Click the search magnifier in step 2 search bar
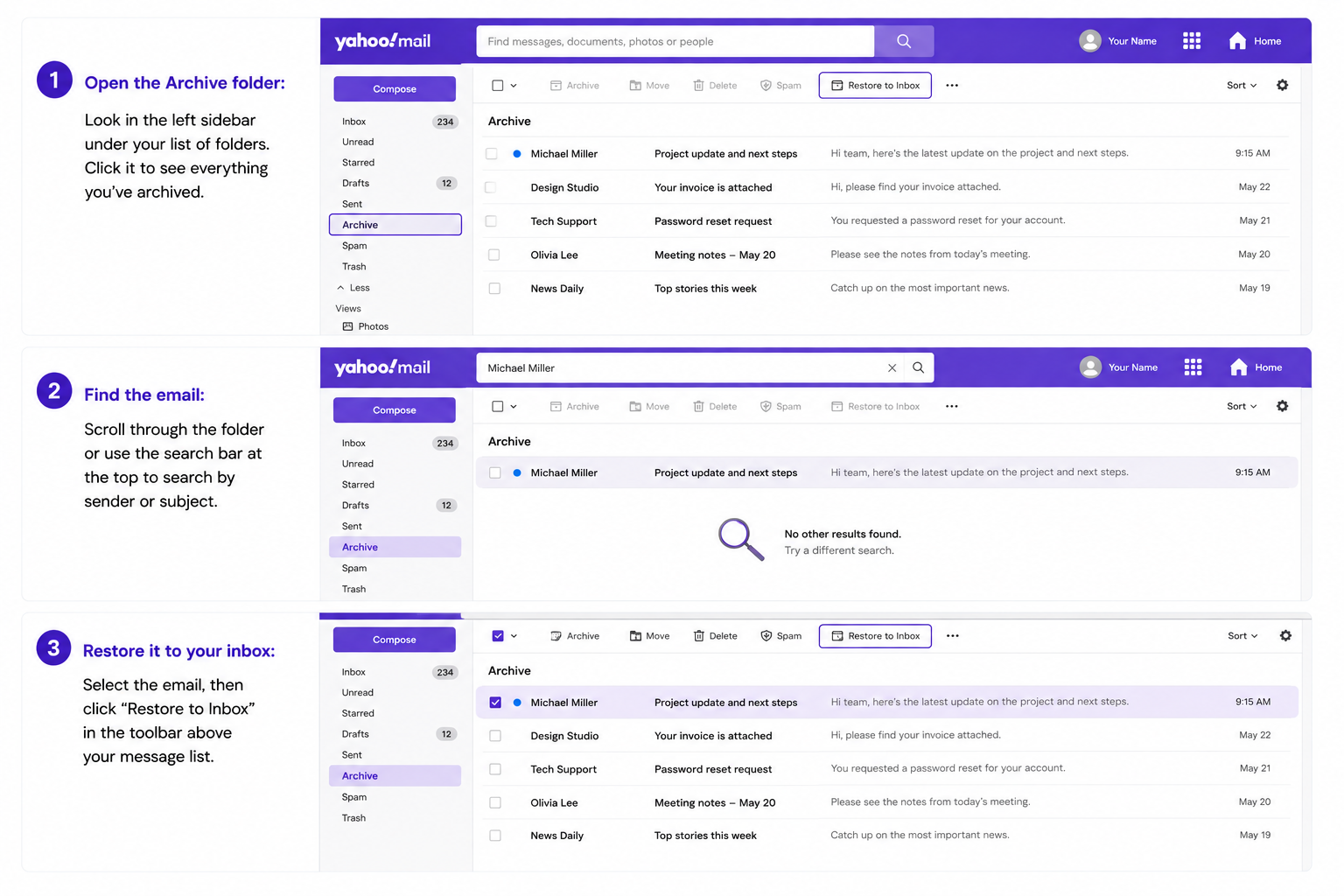Screen dimensions: 1344x896 pos(919,367)
